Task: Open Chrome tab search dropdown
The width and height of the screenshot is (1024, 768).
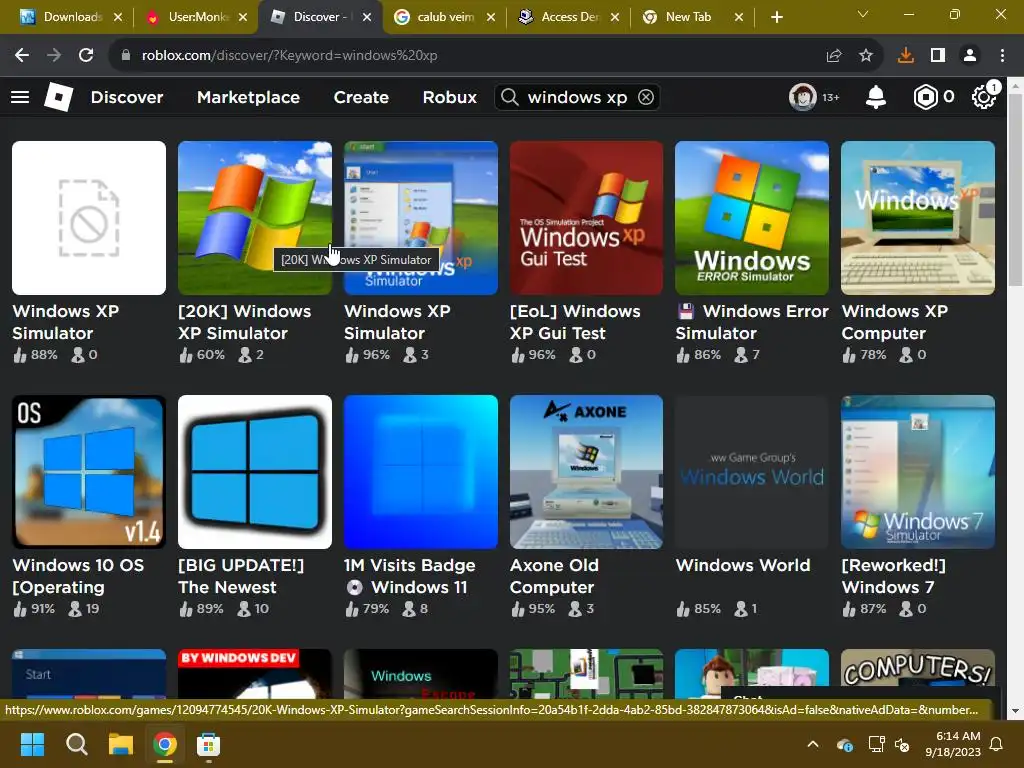Action: click(x=863, y=14)
